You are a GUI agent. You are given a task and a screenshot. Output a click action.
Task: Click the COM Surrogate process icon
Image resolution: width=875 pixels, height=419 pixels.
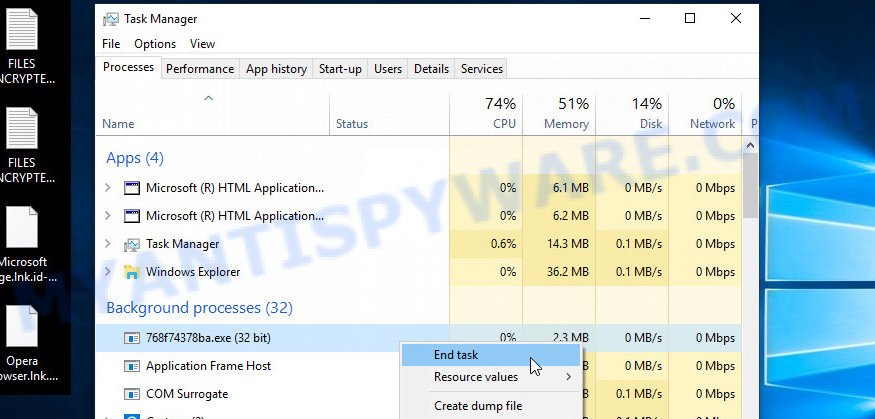tap(132, 394)
